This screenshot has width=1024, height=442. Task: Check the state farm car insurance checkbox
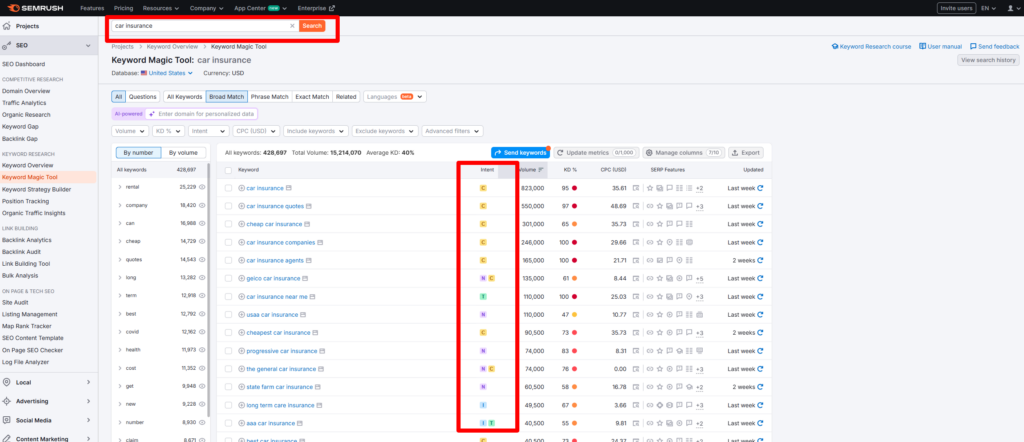tap(228, 387)
